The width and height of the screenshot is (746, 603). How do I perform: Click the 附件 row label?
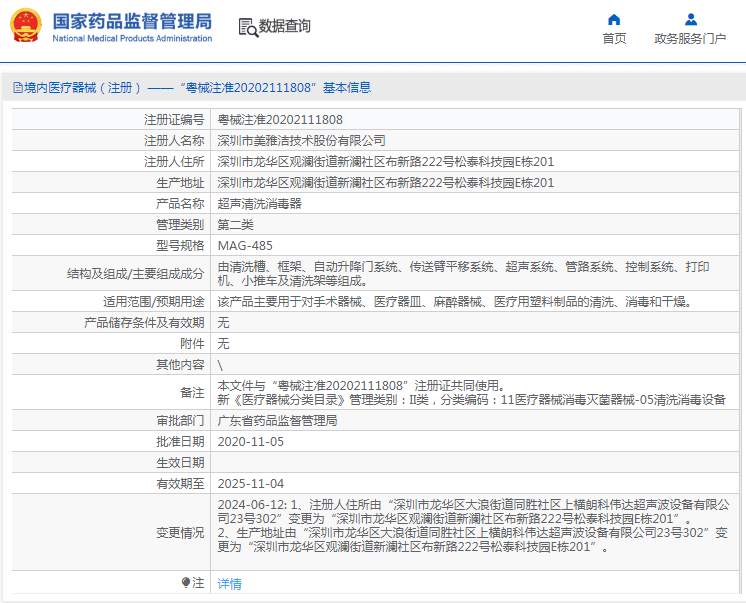(x=192, y=344)
